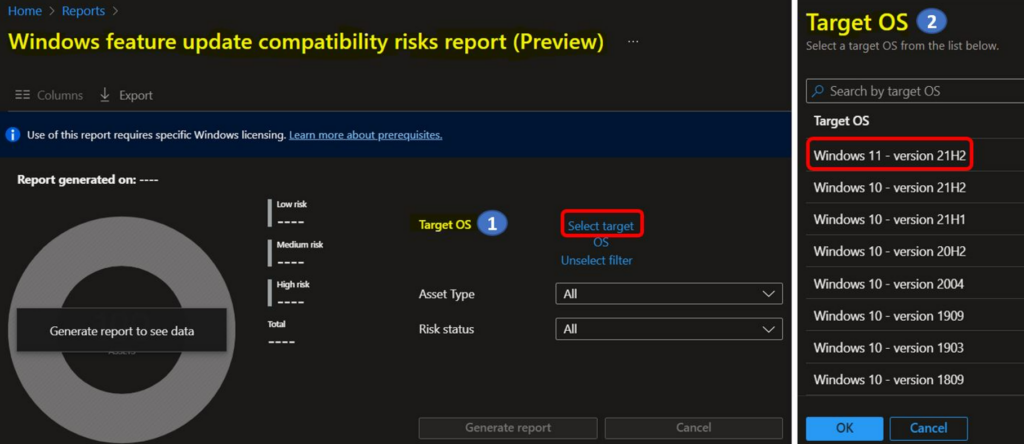Click the High risk legend entry
Screen dimensions: 1024x444
point(291,293)
